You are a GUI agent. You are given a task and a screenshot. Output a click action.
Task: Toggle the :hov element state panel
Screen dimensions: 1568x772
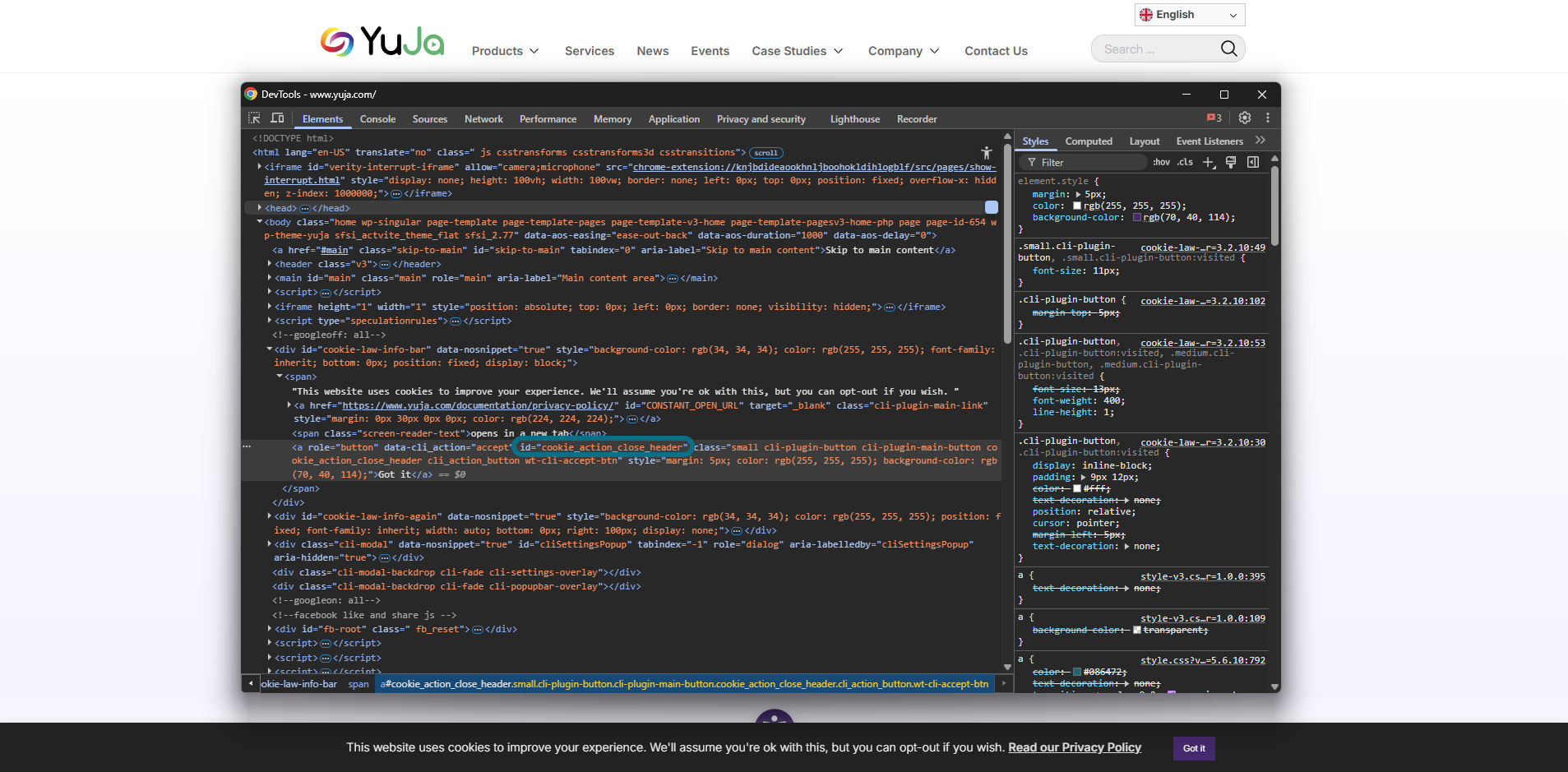pyautogui.click(x=1161, y=162)
